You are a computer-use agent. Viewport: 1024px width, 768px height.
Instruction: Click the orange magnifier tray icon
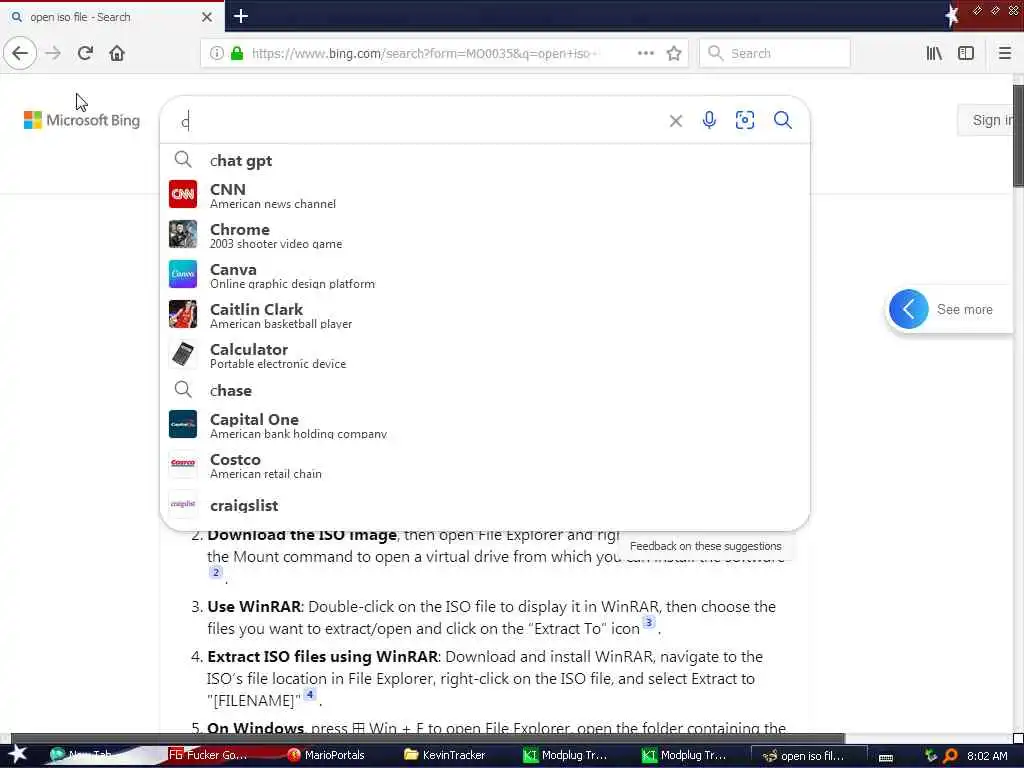(x=950, y=756)
